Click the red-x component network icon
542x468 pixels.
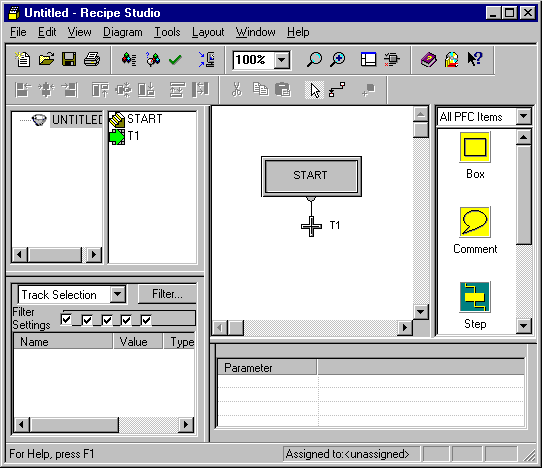tap(392, 59)
